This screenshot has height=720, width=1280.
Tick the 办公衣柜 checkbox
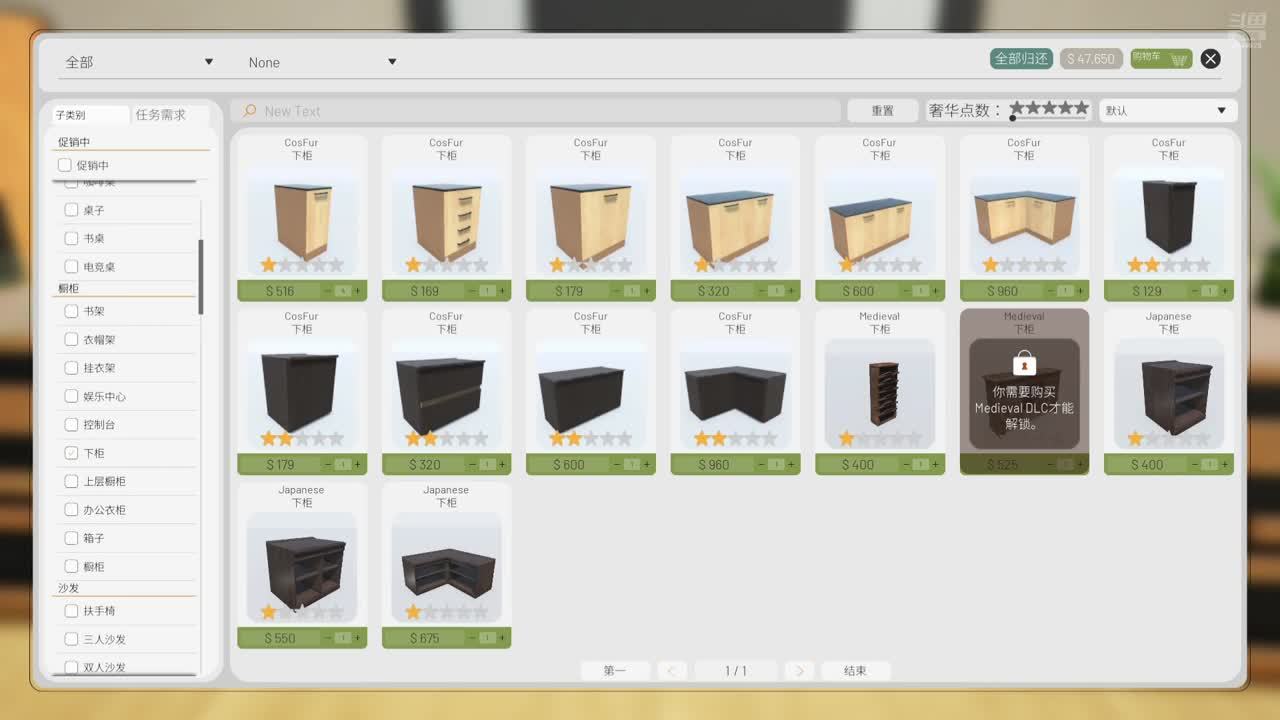tap(71, 510)
